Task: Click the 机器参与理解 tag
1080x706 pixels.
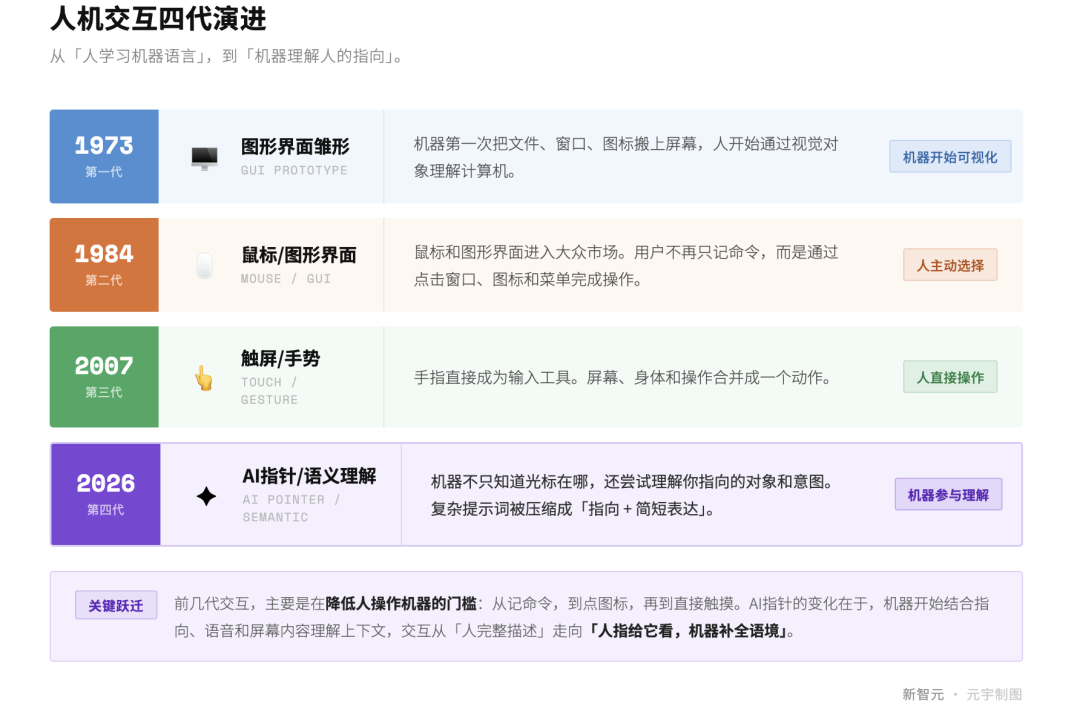Action: tap(948, 495)
